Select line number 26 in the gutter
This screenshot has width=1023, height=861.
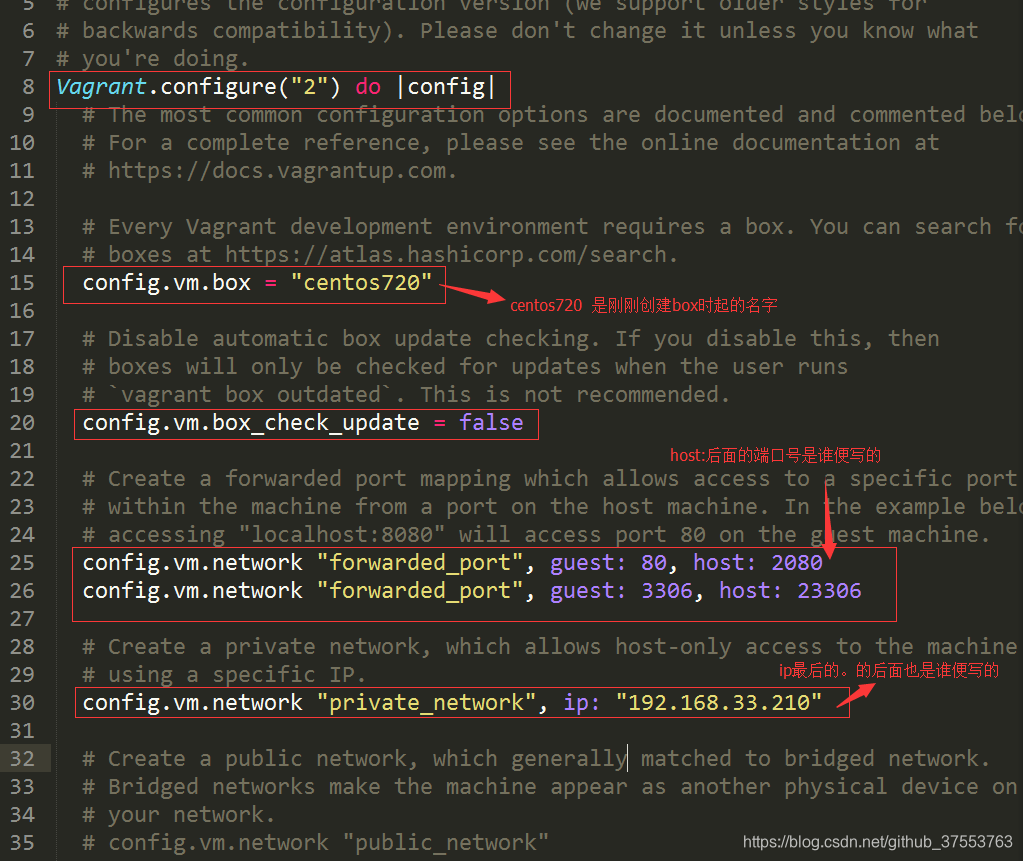[22, 591]
